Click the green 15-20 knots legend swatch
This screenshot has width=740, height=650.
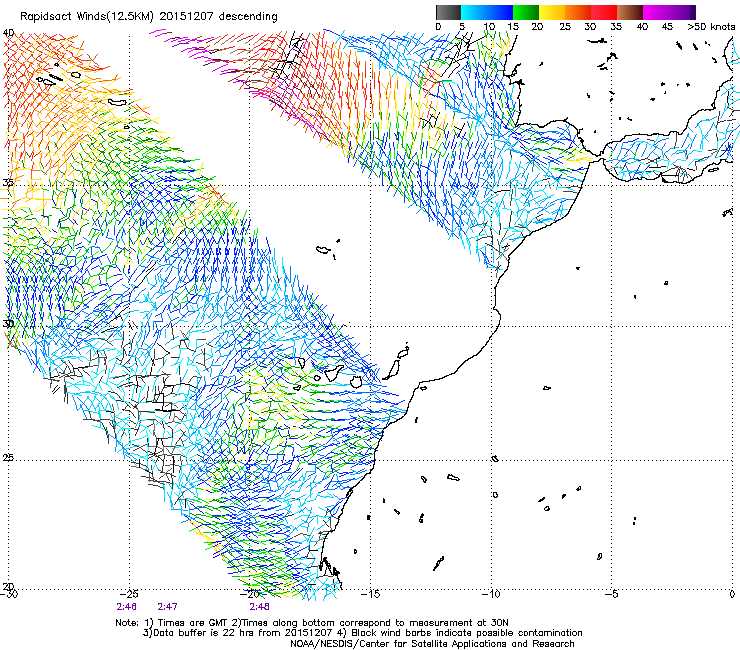(526, 12)
